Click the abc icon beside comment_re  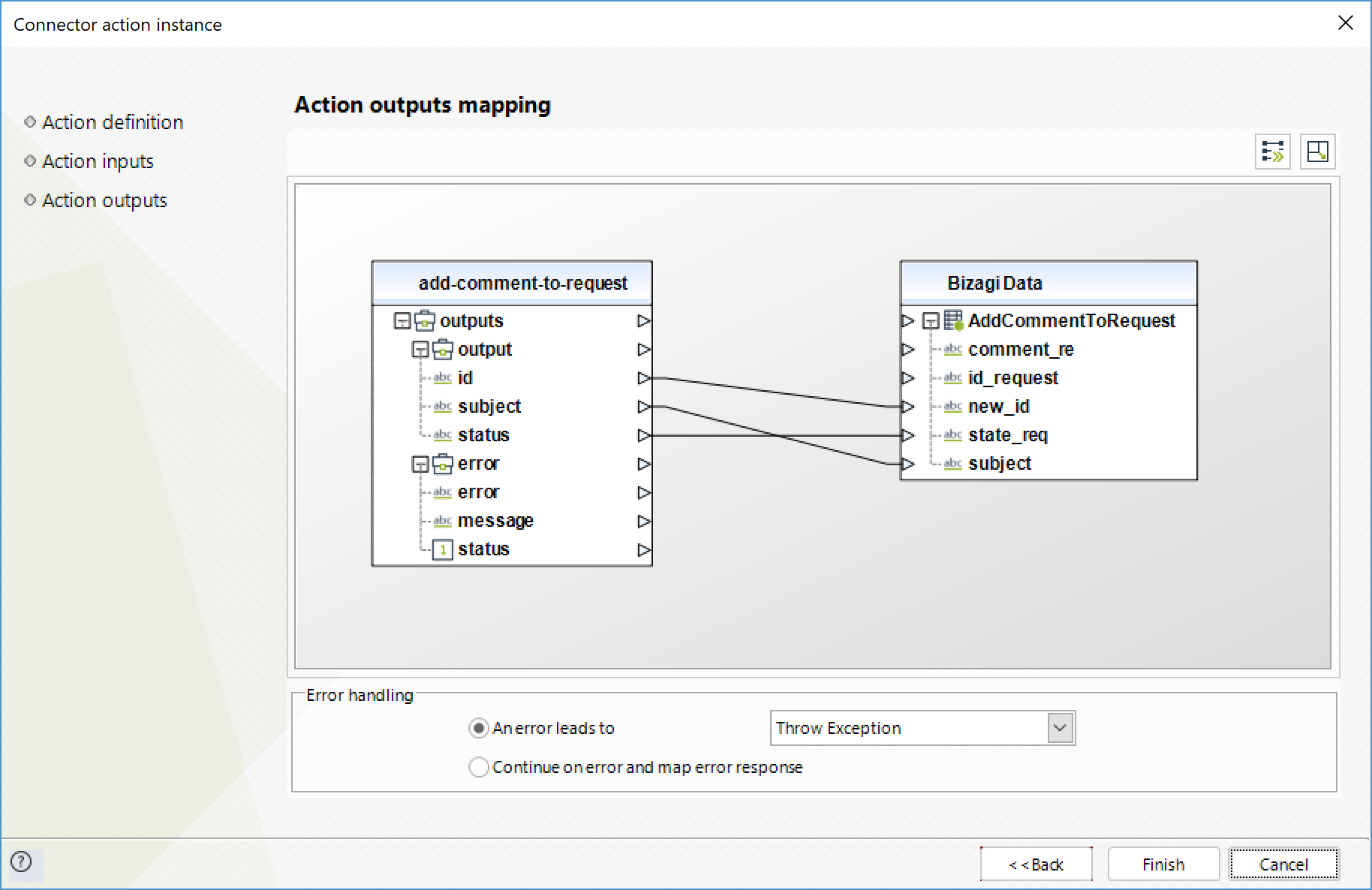(953, 349)
